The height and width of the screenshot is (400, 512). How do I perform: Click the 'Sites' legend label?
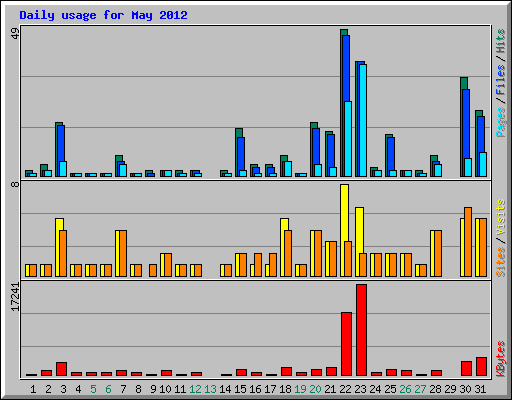click(x=501, y=262)
